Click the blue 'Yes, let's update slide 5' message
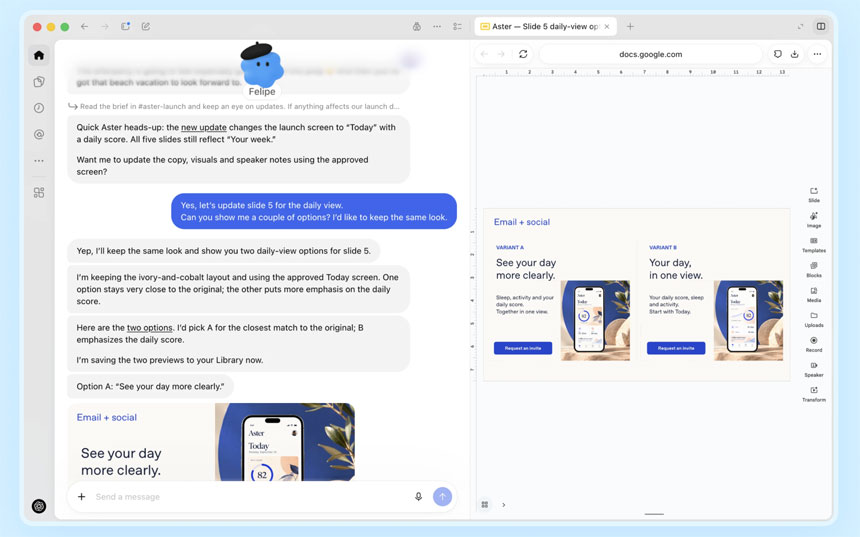The width and height of the screenshot is (860, 537). tap(314, 211)
